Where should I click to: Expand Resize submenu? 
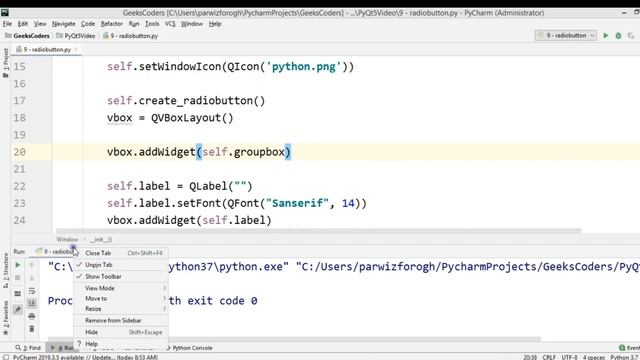tap(121, 309)
